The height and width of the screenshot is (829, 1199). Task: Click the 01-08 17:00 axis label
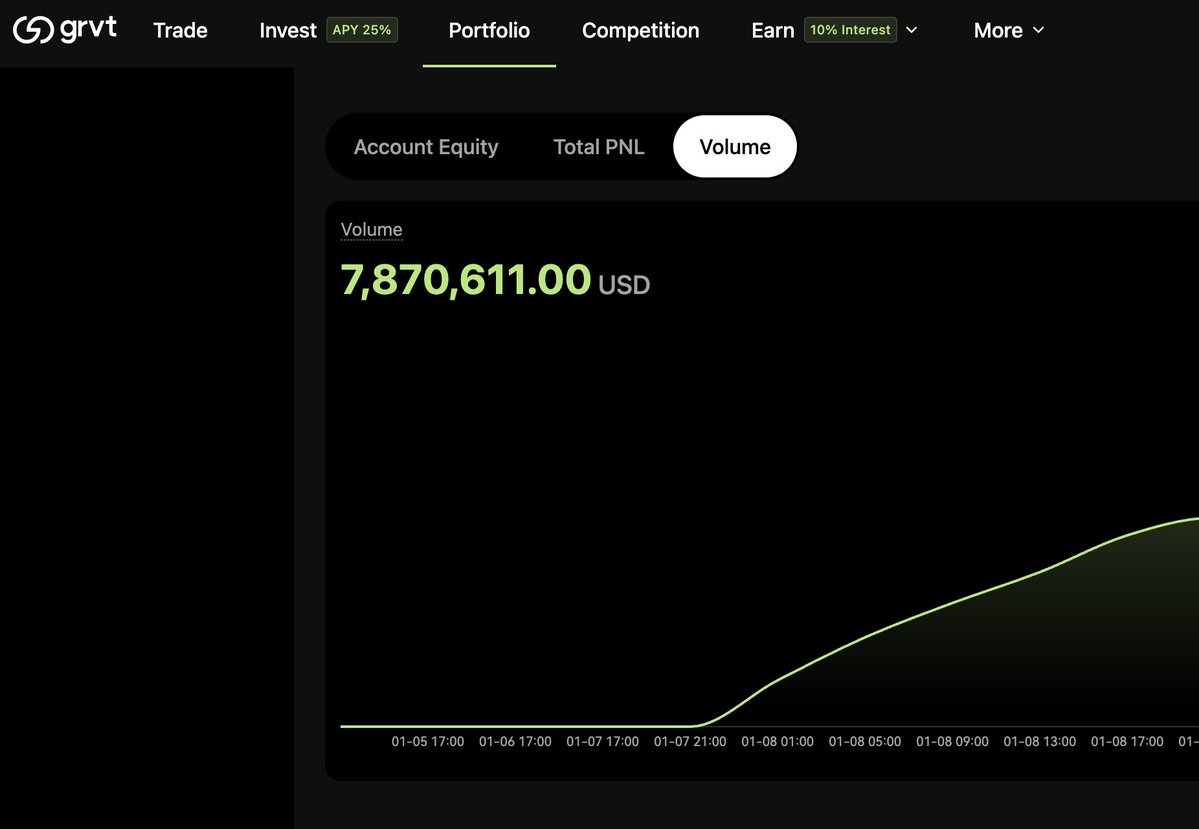(x=1127, y=741)
